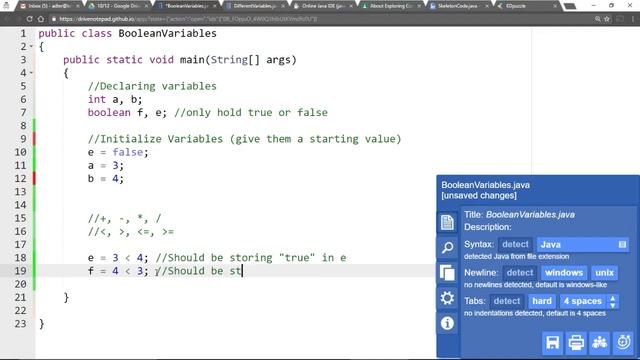The image size is (640, 360).
Task: Place cursor on 'int a, b;' line
Action: click(115, 99)
